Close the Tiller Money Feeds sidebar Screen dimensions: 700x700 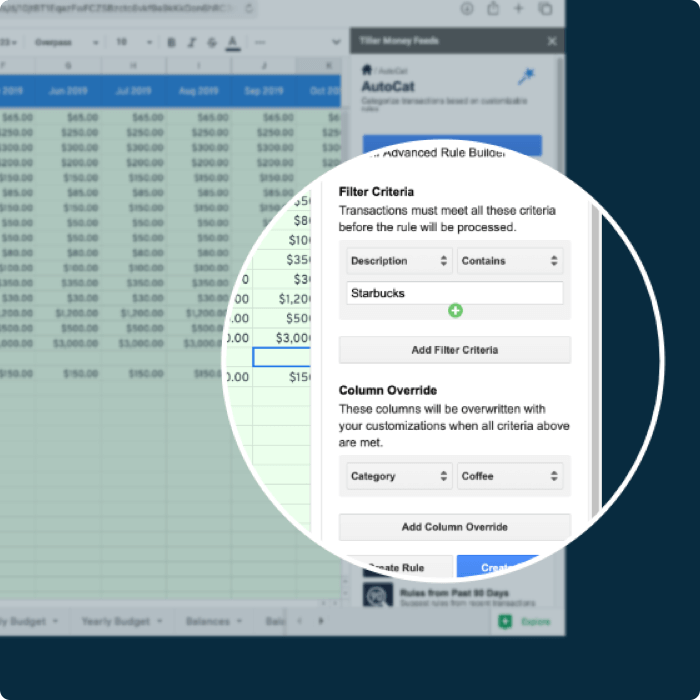pyautogui.click(x=552, y=41)
